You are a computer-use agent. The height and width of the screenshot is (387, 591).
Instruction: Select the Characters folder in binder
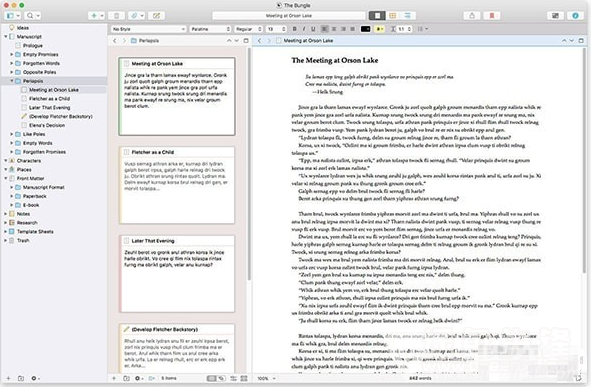[29, 161]
